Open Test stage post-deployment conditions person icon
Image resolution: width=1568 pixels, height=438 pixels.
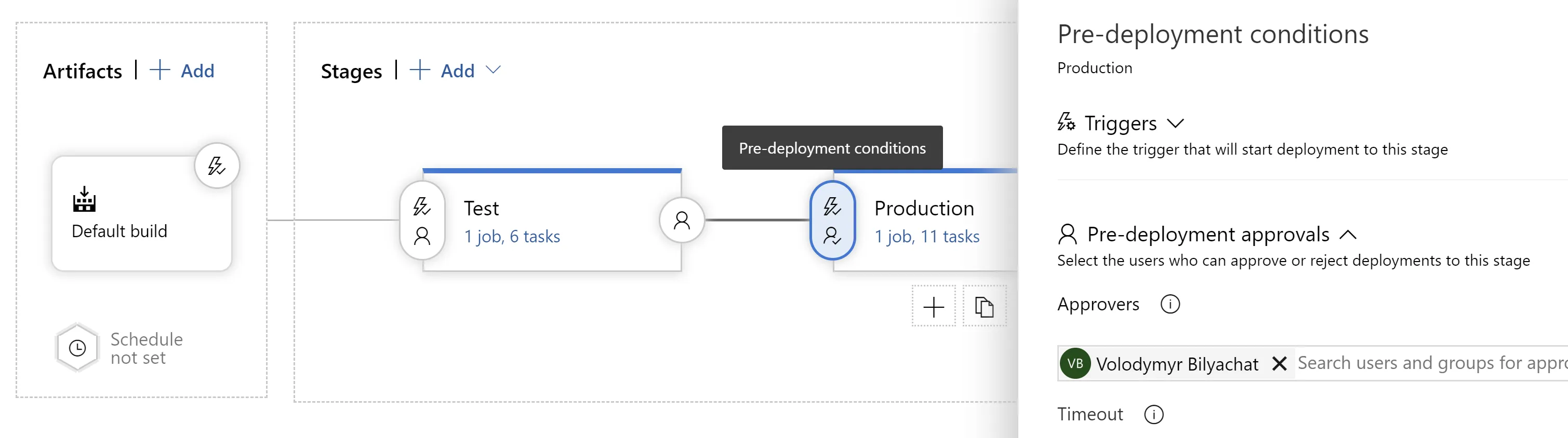pos(682,220)
